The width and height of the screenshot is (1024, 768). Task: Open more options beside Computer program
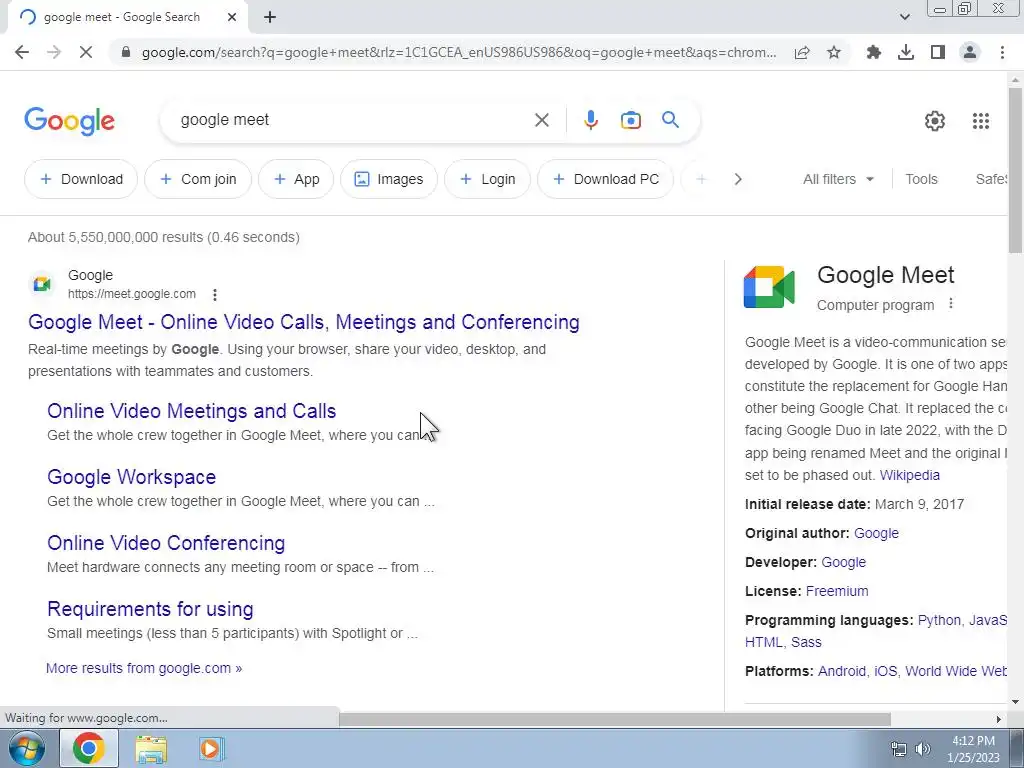(951, 304)
